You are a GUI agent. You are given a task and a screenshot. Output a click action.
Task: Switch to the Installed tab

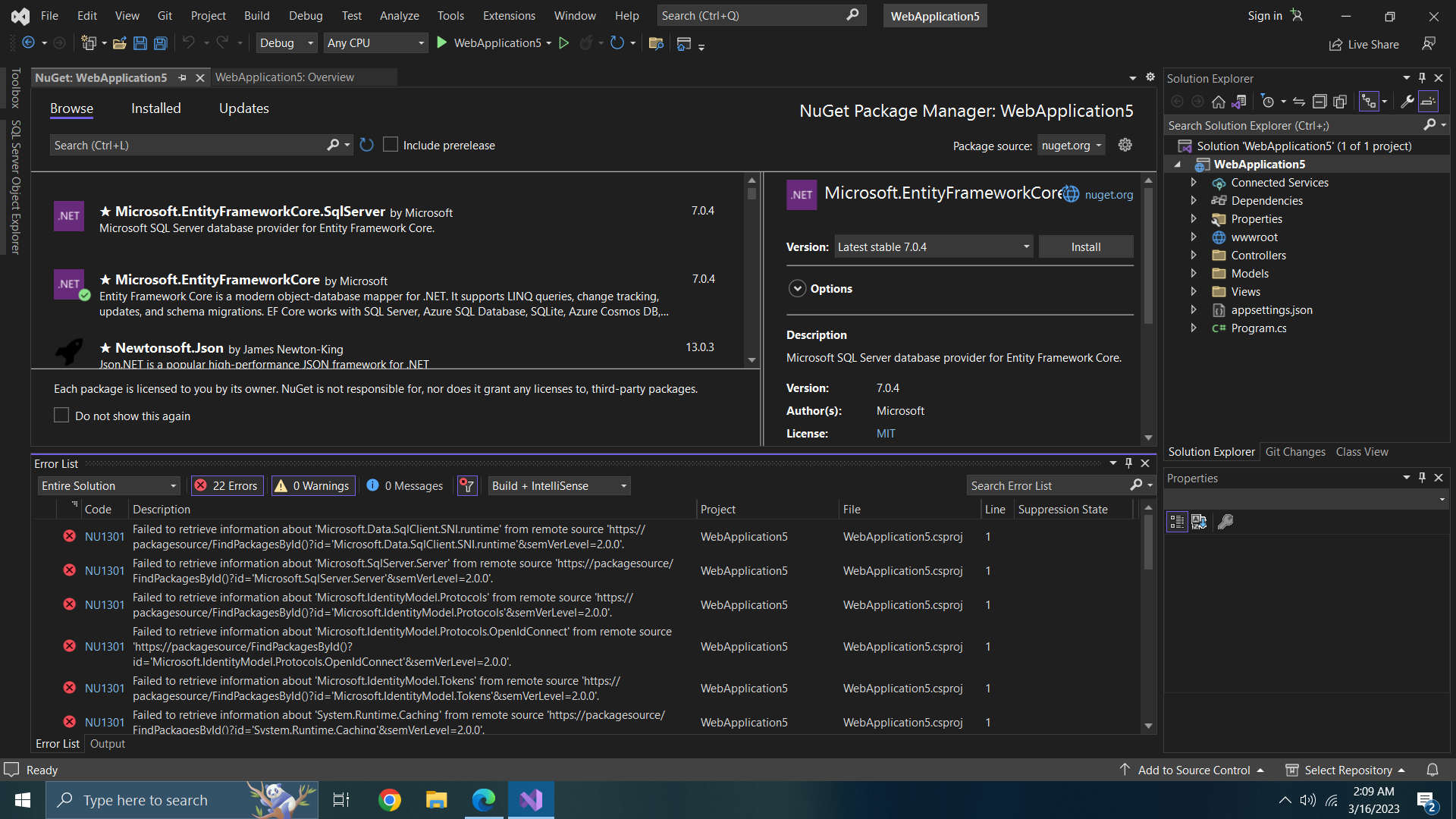pos(155,108)
